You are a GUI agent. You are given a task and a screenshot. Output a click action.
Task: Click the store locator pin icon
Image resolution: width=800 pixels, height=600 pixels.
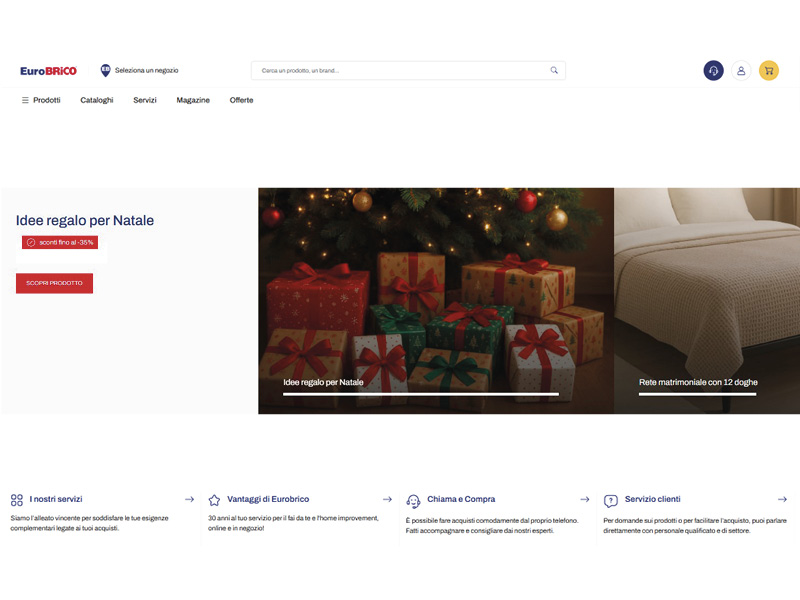(x=105, y=70)
